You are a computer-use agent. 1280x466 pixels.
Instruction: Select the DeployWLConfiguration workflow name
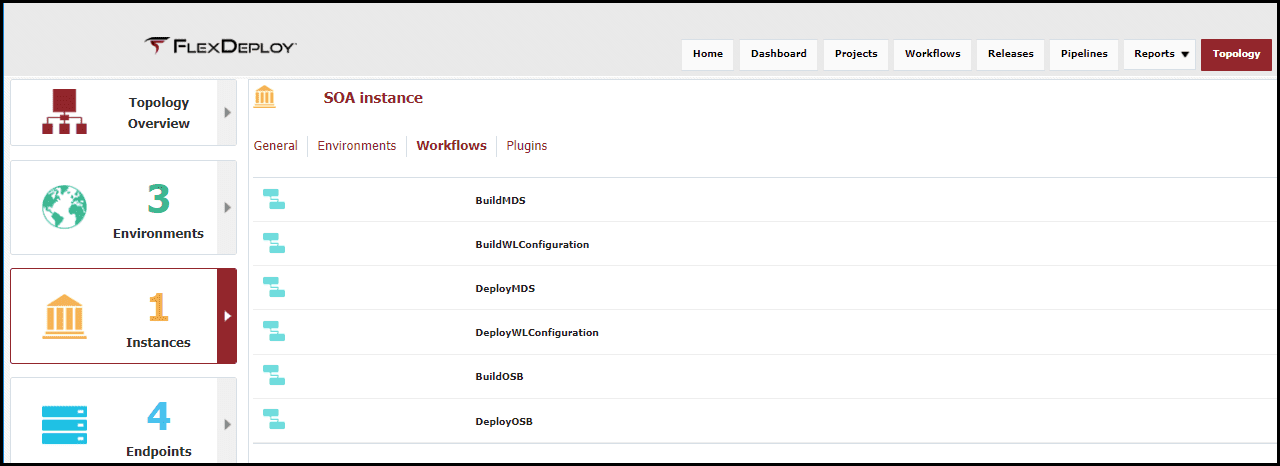coord(537,332)
